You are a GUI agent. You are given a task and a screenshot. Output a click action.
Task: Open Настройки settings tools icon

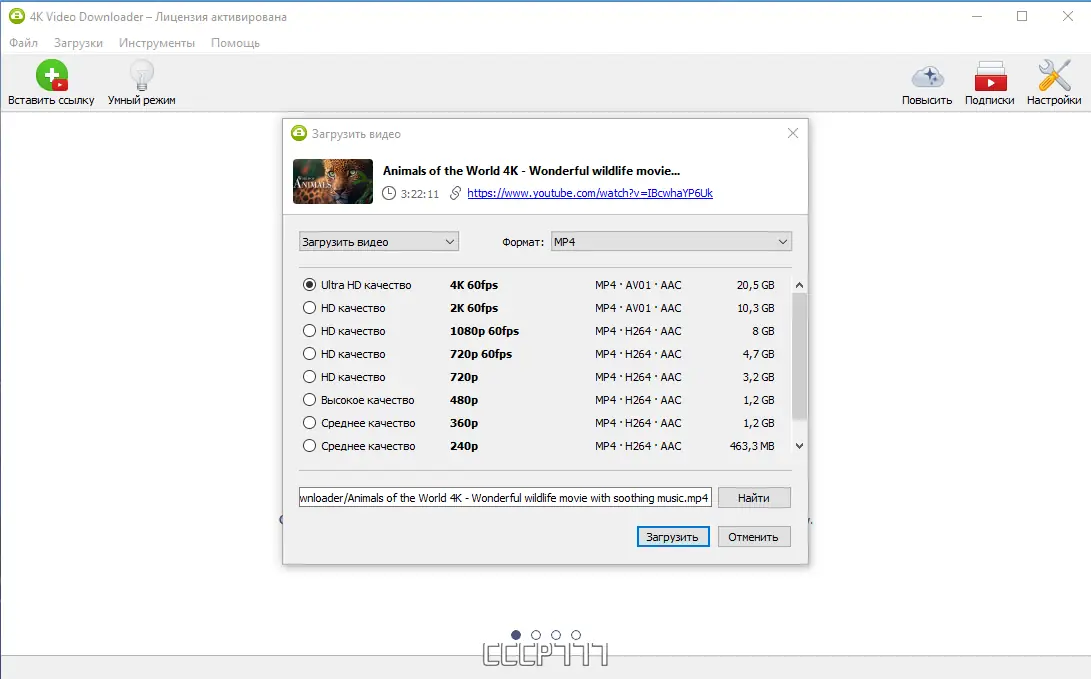tap(1054, 75)
